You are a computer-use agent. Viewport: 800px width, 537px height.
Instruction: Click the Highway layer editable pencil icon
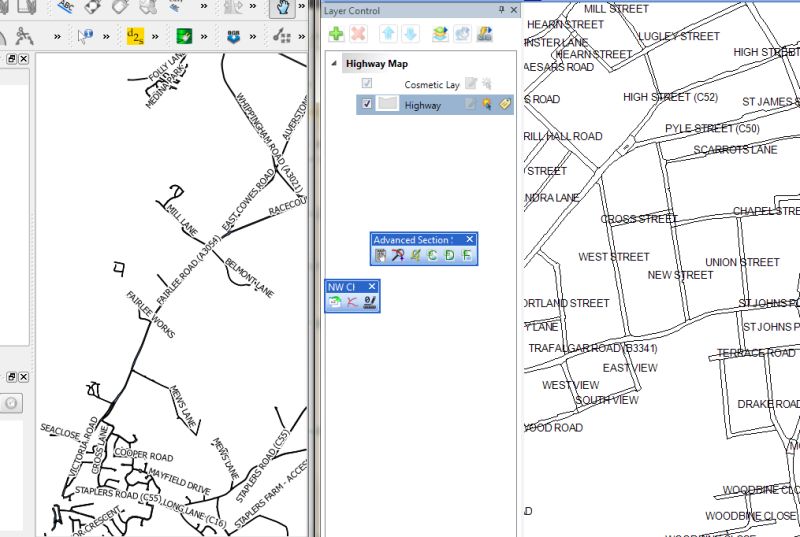pyautogui.click(x=469, y=105)
